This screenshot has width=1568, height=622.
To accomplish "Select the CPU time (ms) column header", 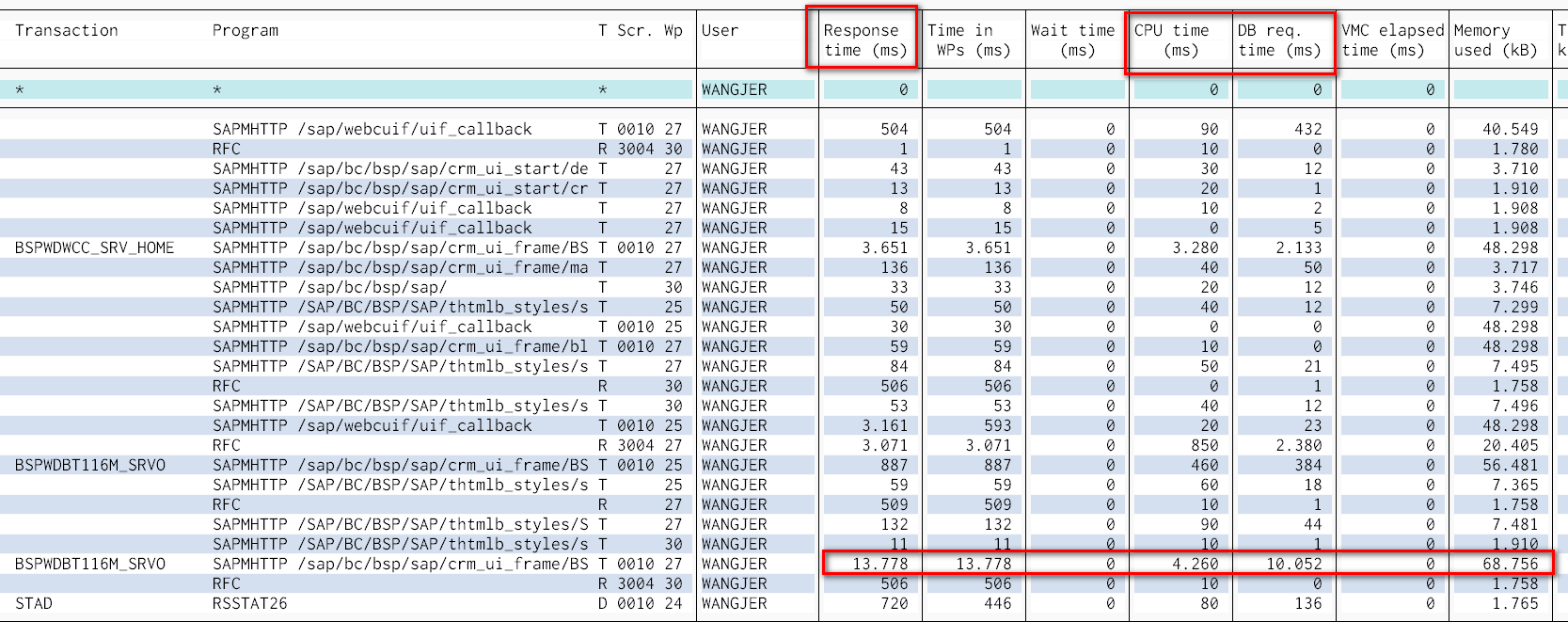I will tap(1172, 40).
